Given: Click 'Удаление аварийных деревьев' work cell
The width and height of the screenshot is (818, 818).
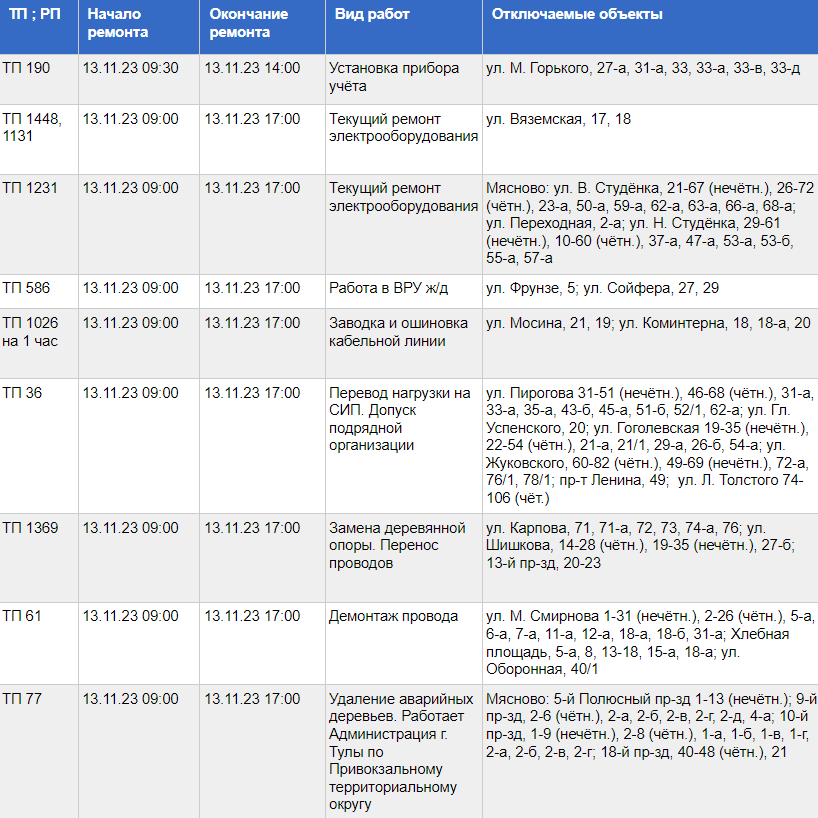Looking at the screenshot, I should [x=404, y=751].
